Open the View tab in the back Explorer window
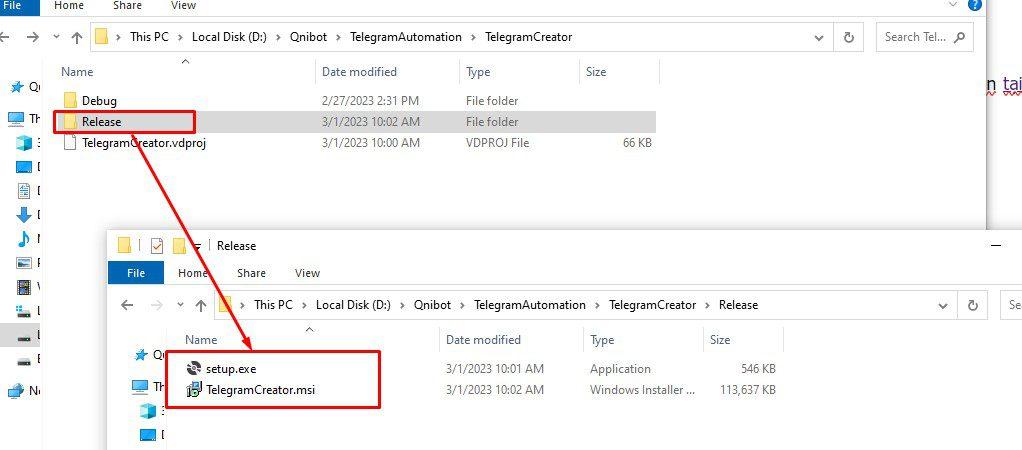 (183, 6)
